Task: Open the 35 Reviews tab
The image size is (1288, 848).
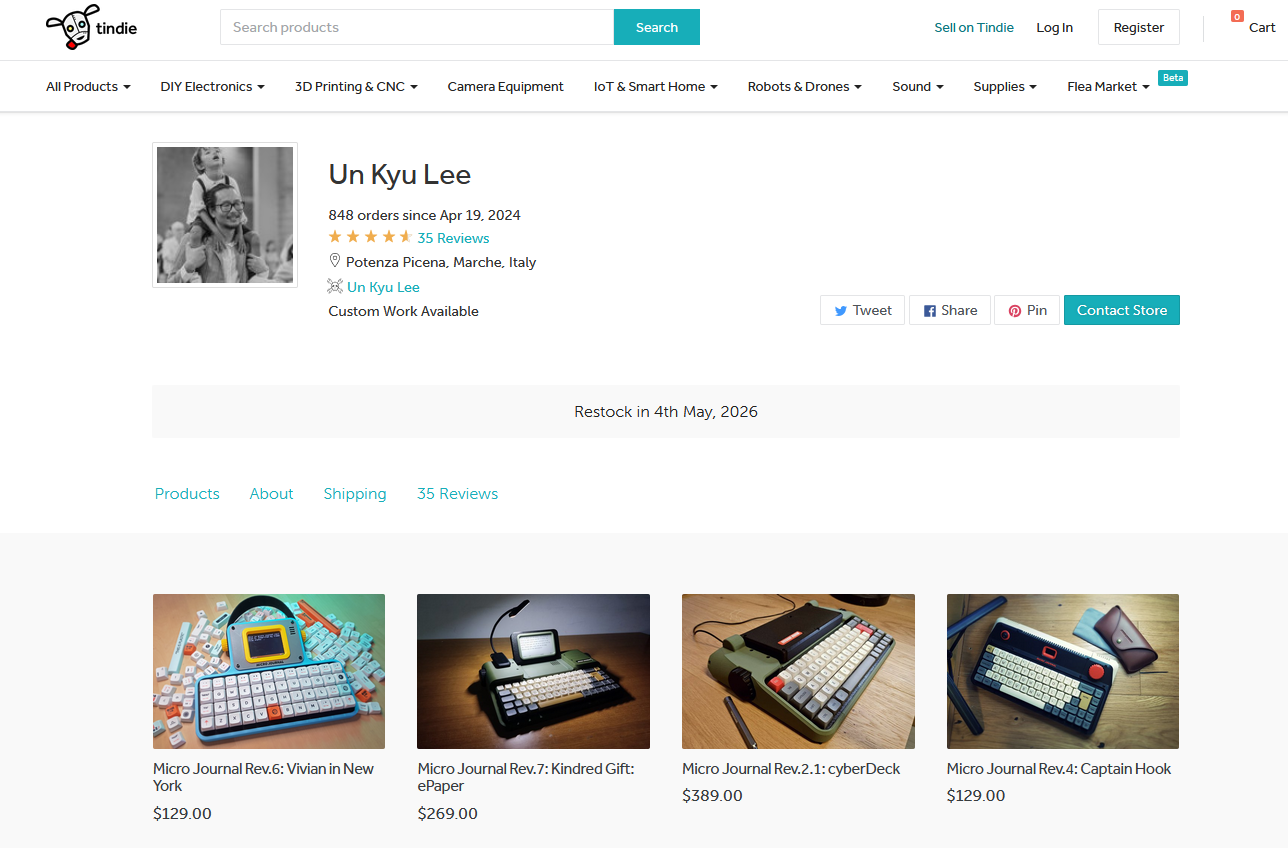Action: tap(457, 494)
